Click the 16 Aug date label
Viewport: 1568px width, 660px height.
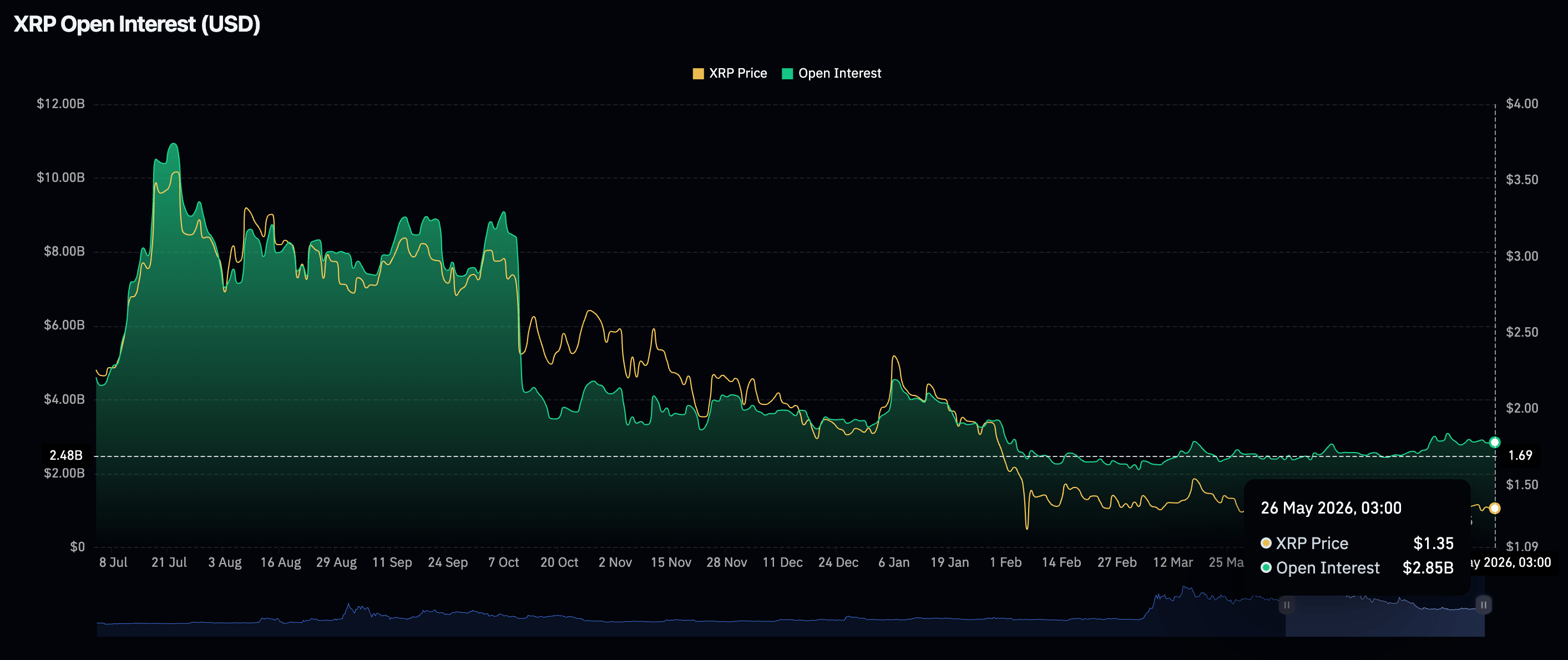281,562
